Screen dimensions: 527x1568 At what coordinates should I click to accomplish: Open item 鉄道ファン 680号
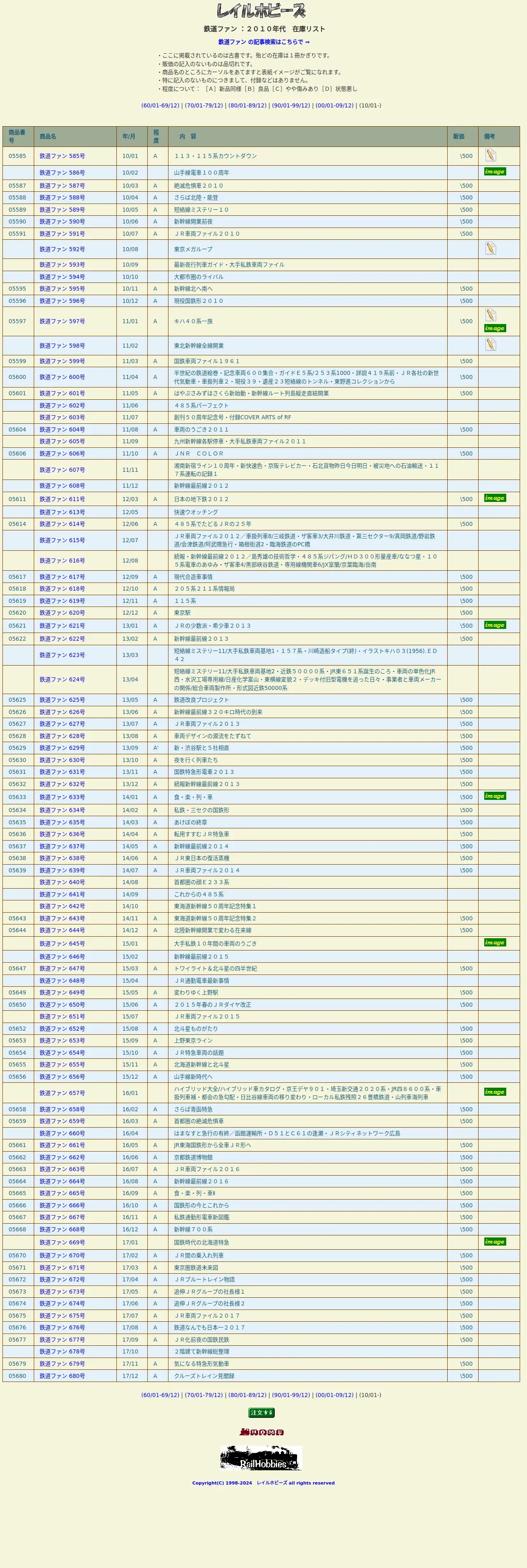(62, 1375)
